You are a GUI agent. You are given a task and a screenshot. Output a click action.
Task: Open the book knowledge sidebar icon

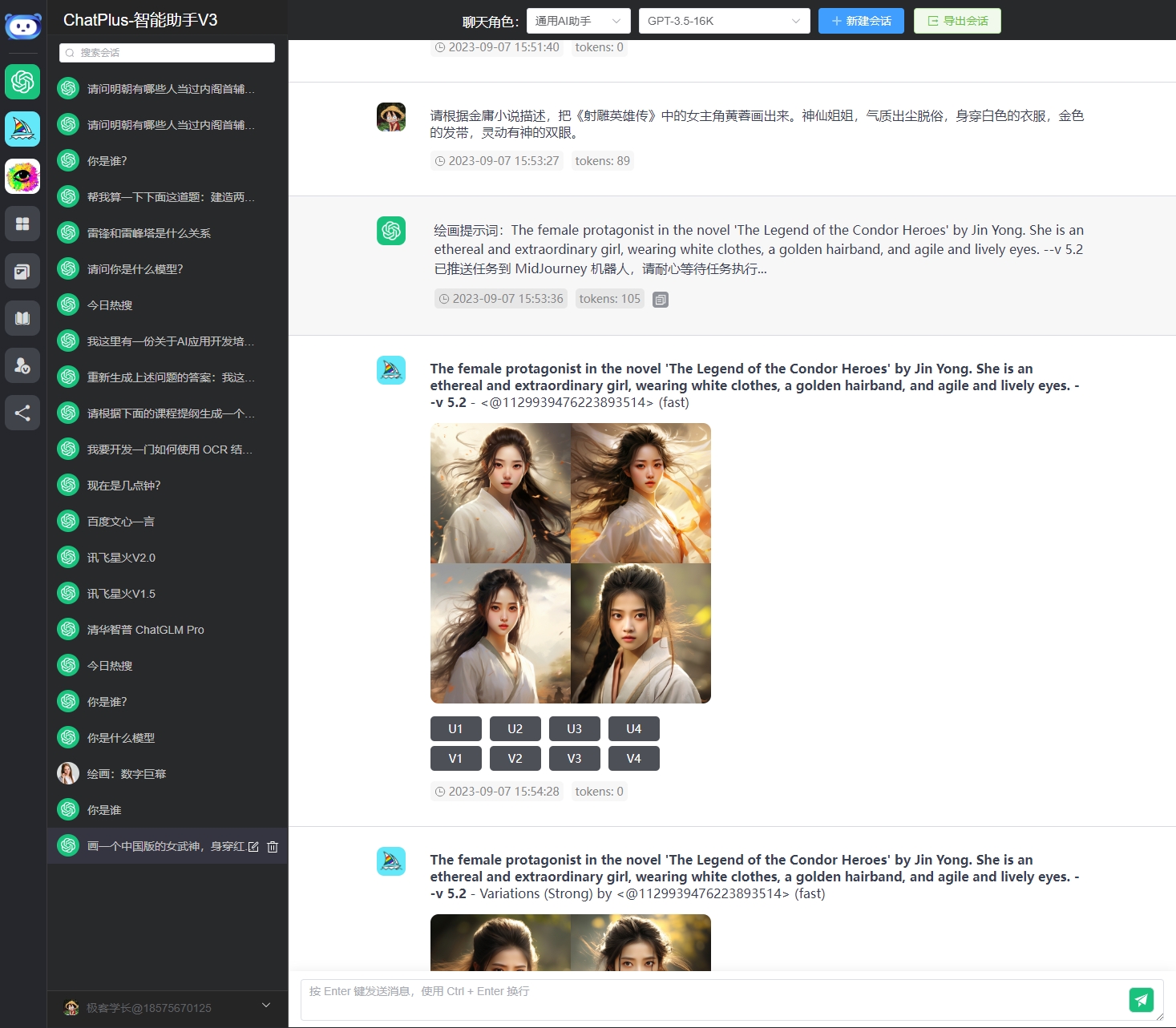(x=22, y=318)
